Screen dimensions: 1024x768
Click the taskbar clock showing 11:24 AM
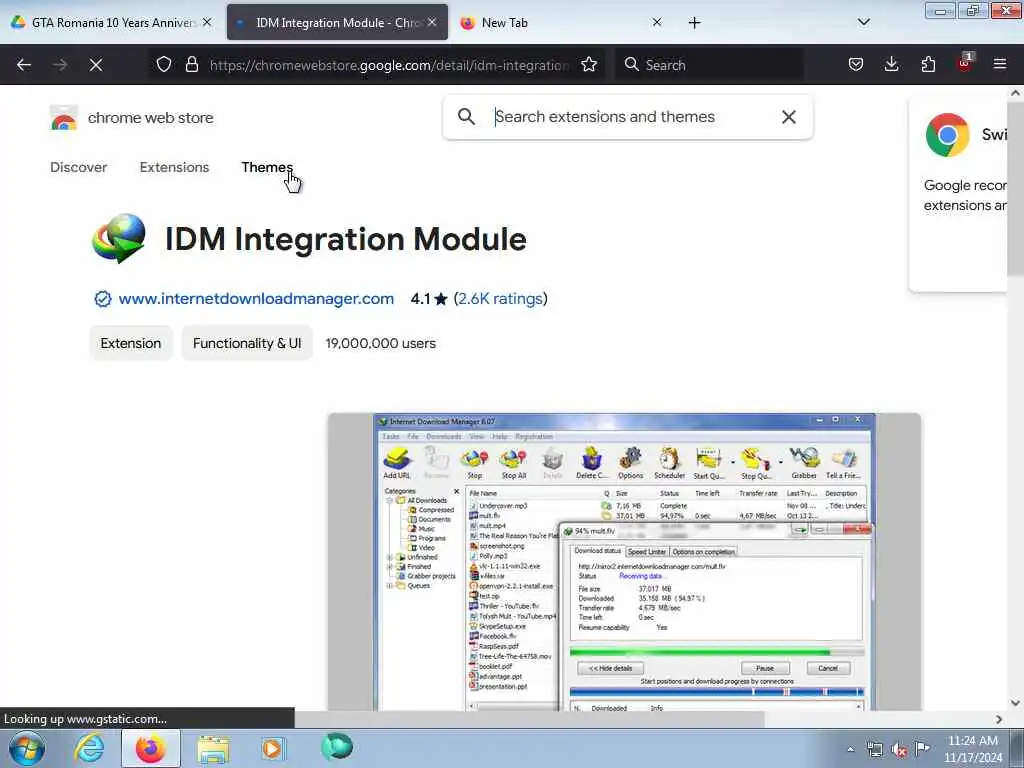point(973,749)
